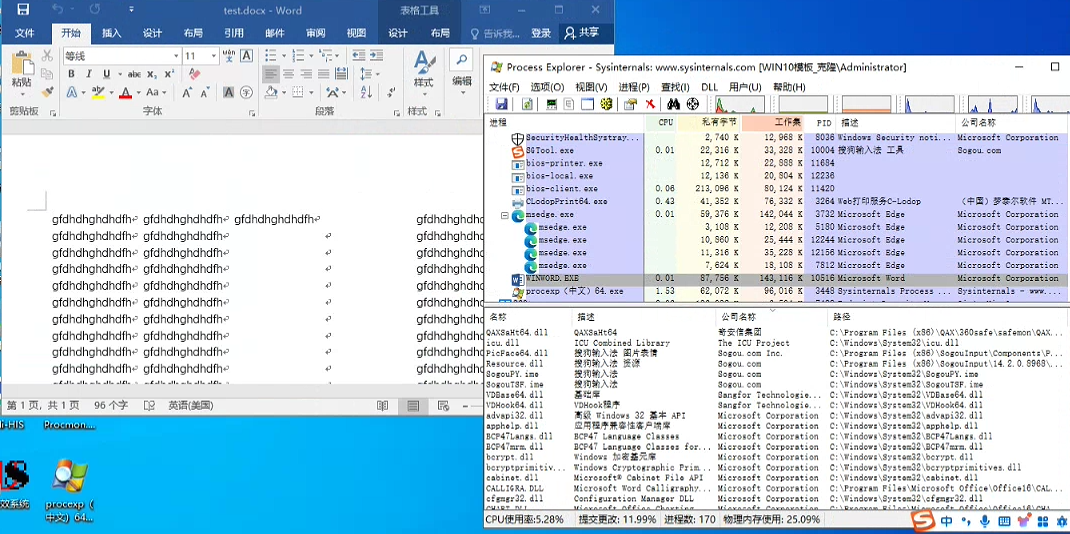Click the Character Border icon
This screenshot has width=1070, height=534.
tap(246, 55)
